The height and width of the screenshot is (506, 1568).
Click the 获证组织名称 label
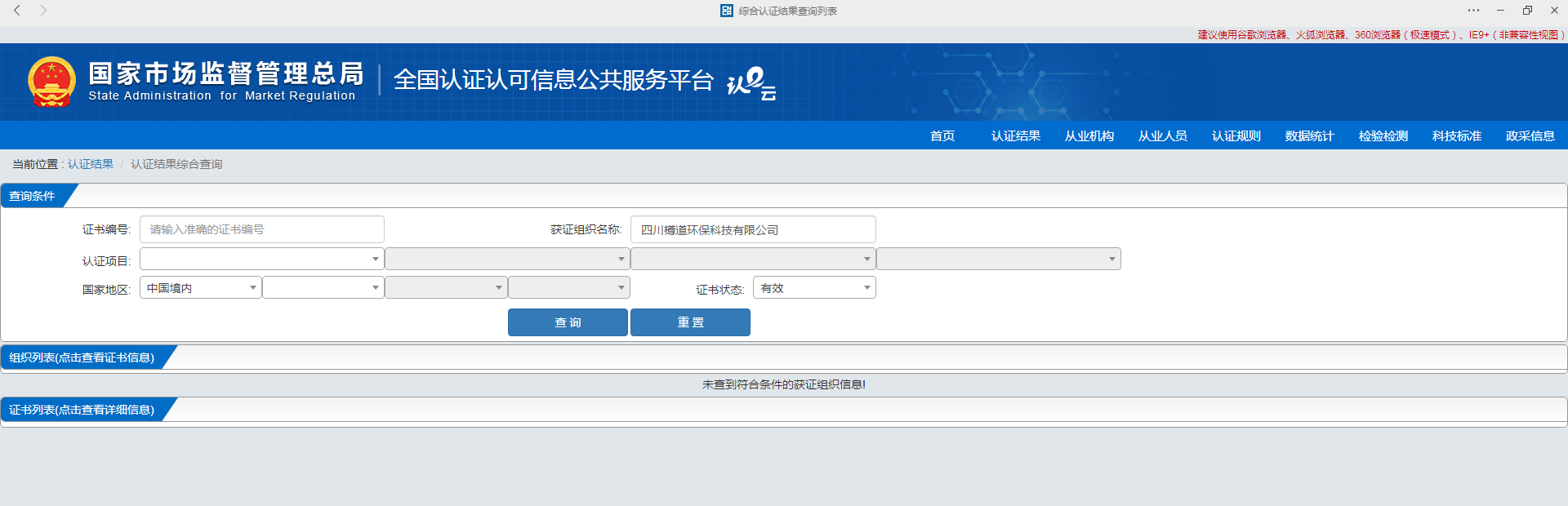(x=586, y=229)
